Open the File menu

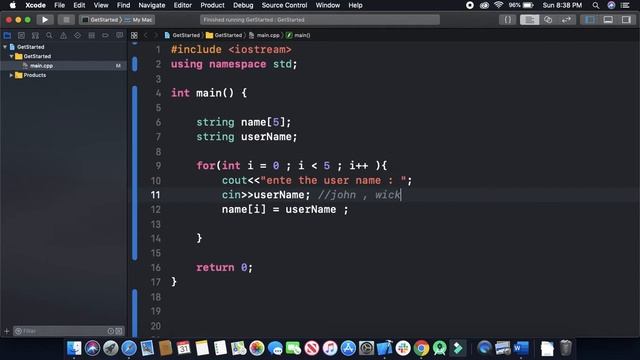(60, 5)
